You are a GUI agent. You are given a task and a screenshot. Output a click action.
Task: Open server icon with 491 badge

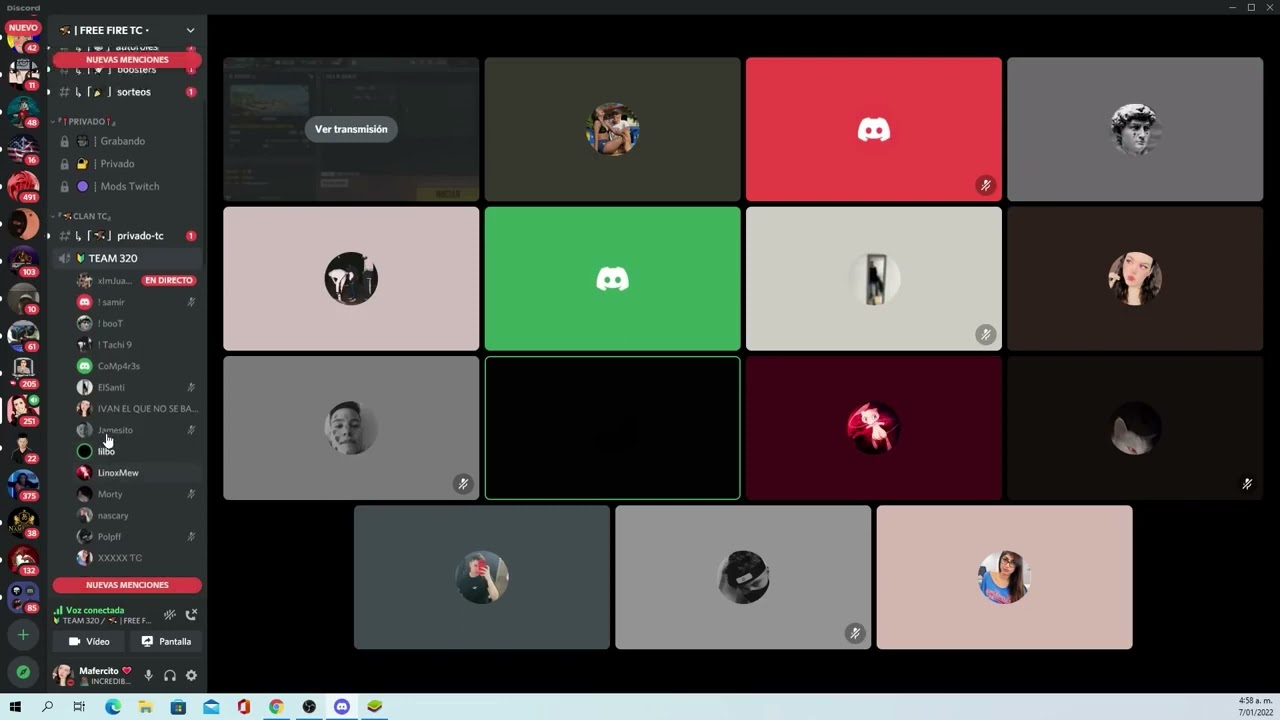[23, 186]
